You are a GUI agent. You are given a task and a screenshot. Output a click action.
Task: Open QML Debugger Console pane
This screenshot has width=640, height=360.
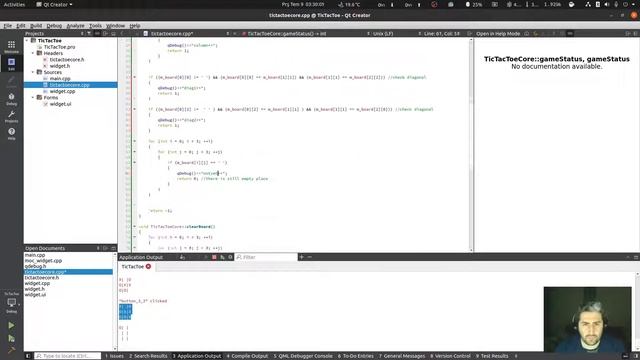(x=303, y=356)
